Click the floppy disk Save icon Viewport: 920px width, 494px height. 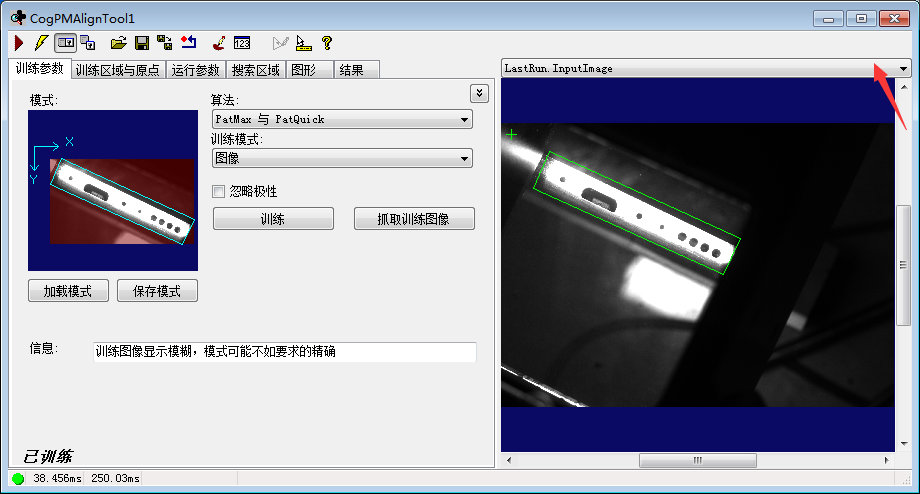142,43
